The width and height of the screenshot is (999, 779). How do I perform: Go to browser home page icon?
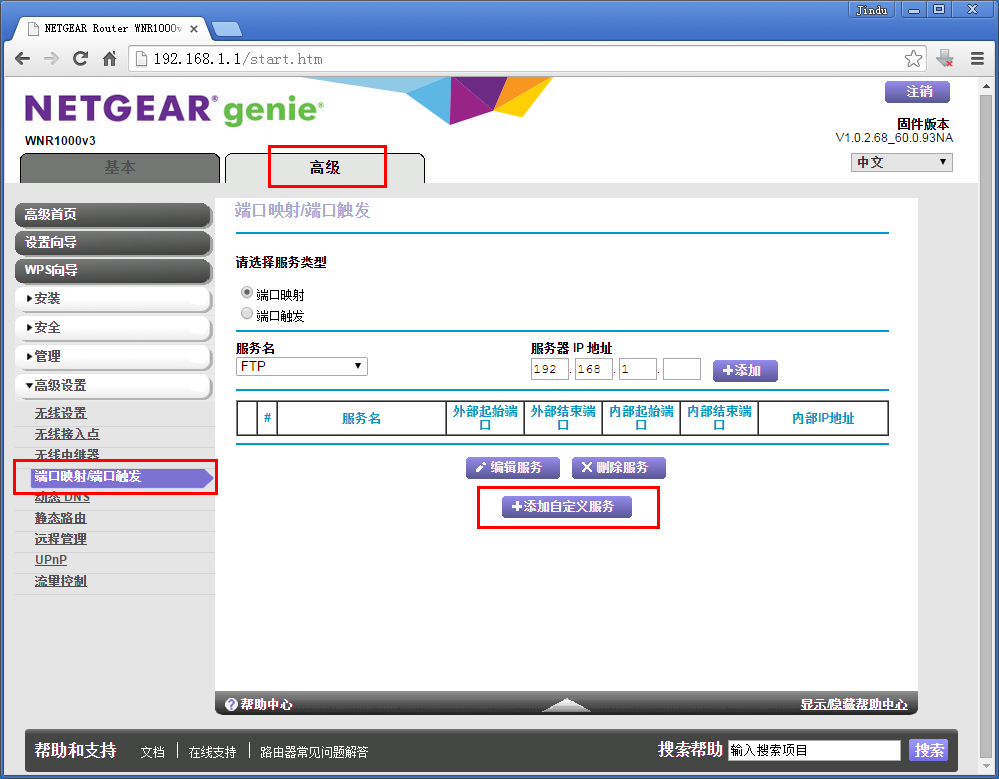point(110,59)
